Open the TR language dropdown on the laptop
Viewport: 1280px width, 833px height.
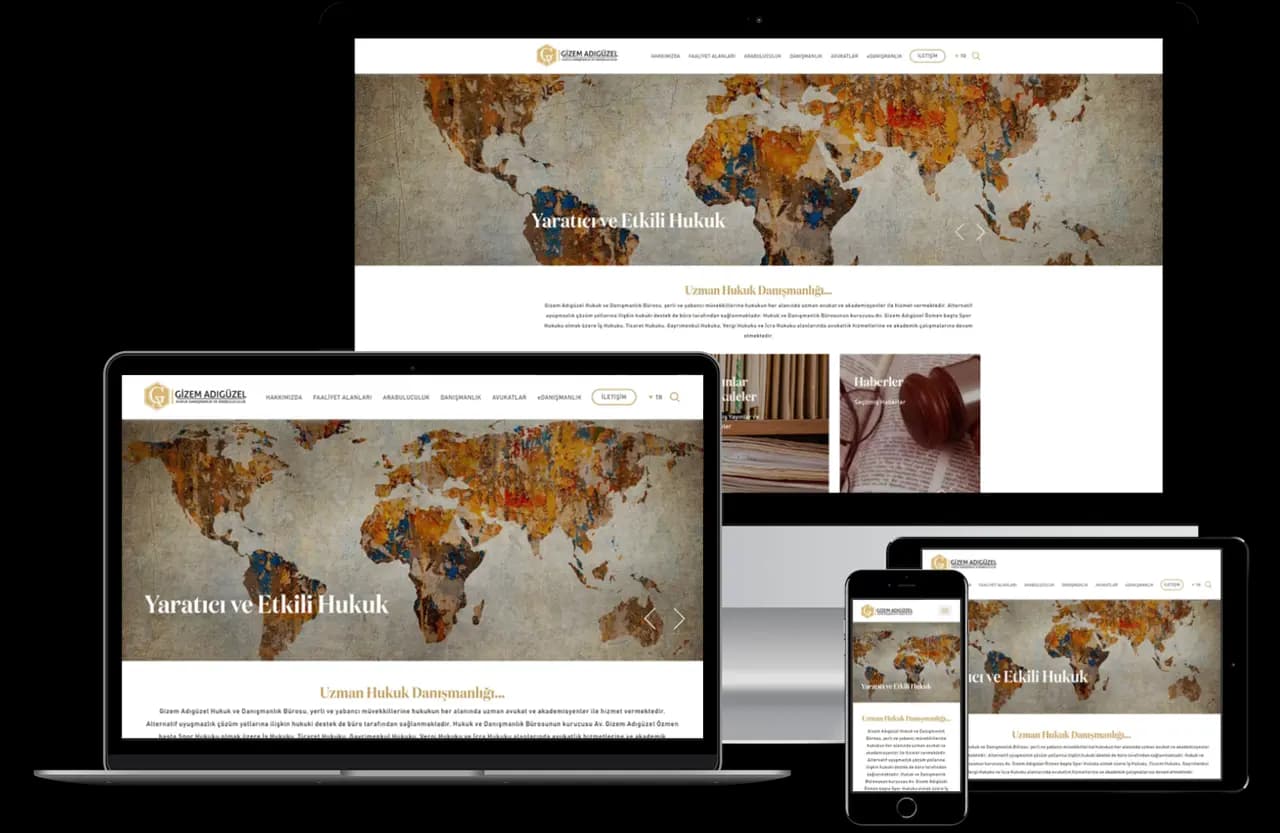pos(656,397)
